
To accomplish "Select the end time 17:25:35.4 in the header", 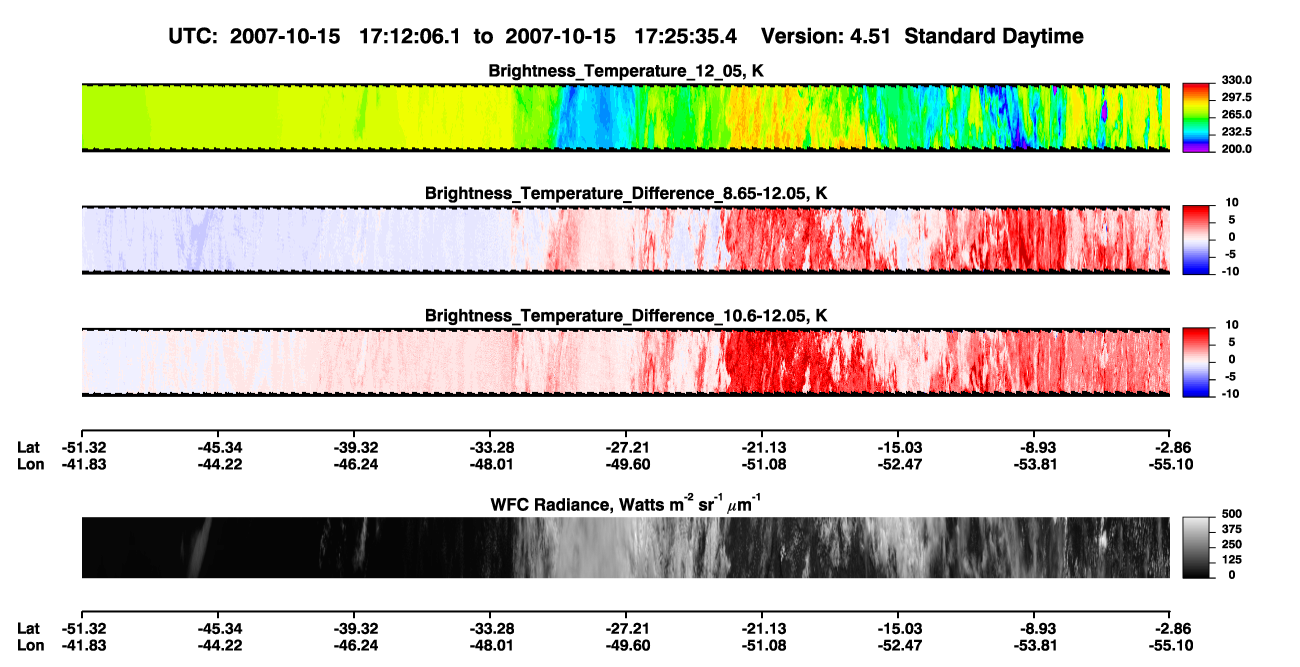I will pyautogui.click(x=684, y=37).
